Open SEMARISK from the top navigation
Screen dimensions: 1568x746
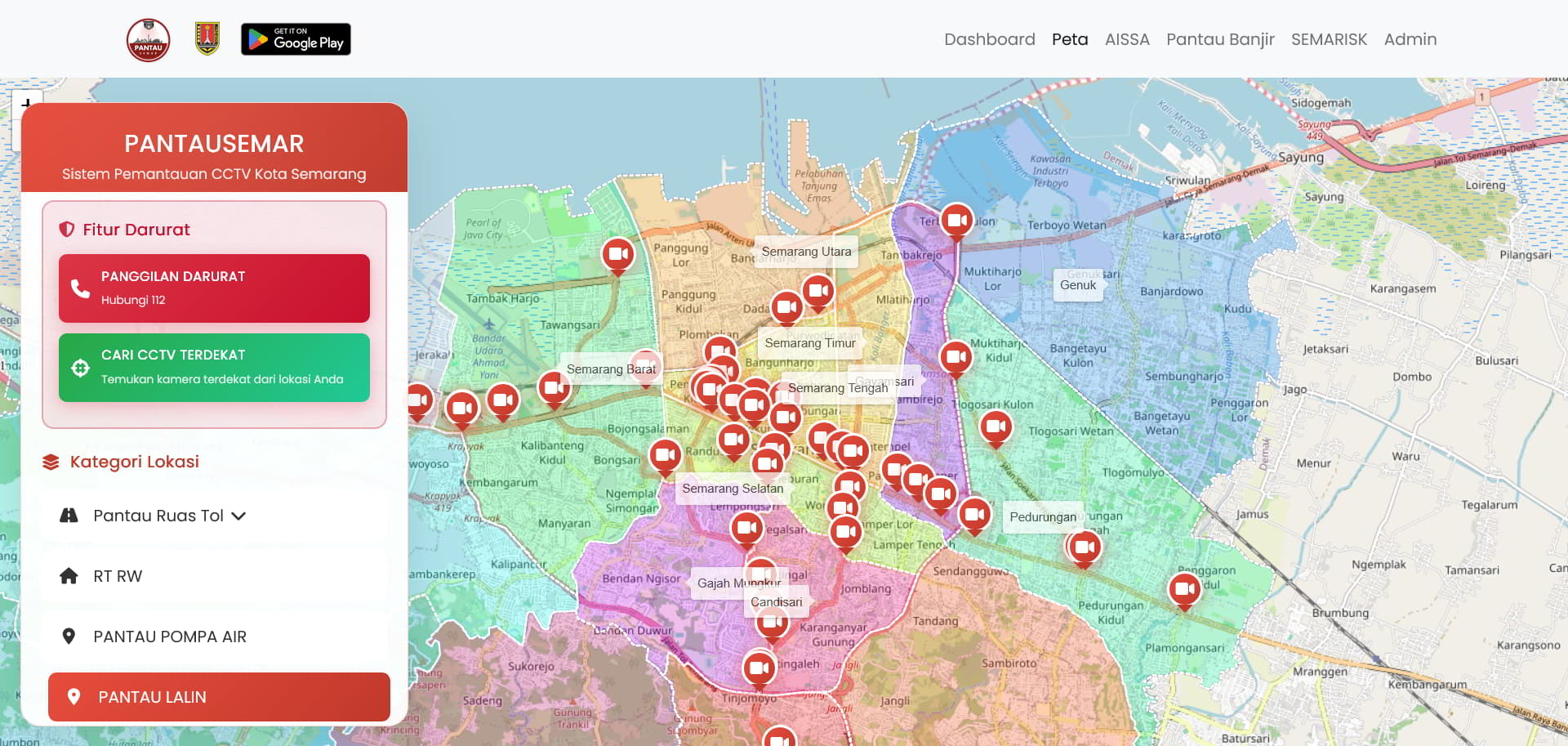coord(1329,39)
